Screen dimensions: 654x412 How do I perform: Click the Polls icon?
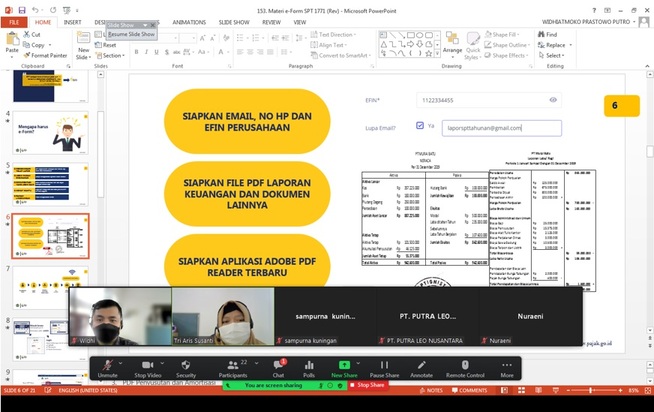point(309,367)
